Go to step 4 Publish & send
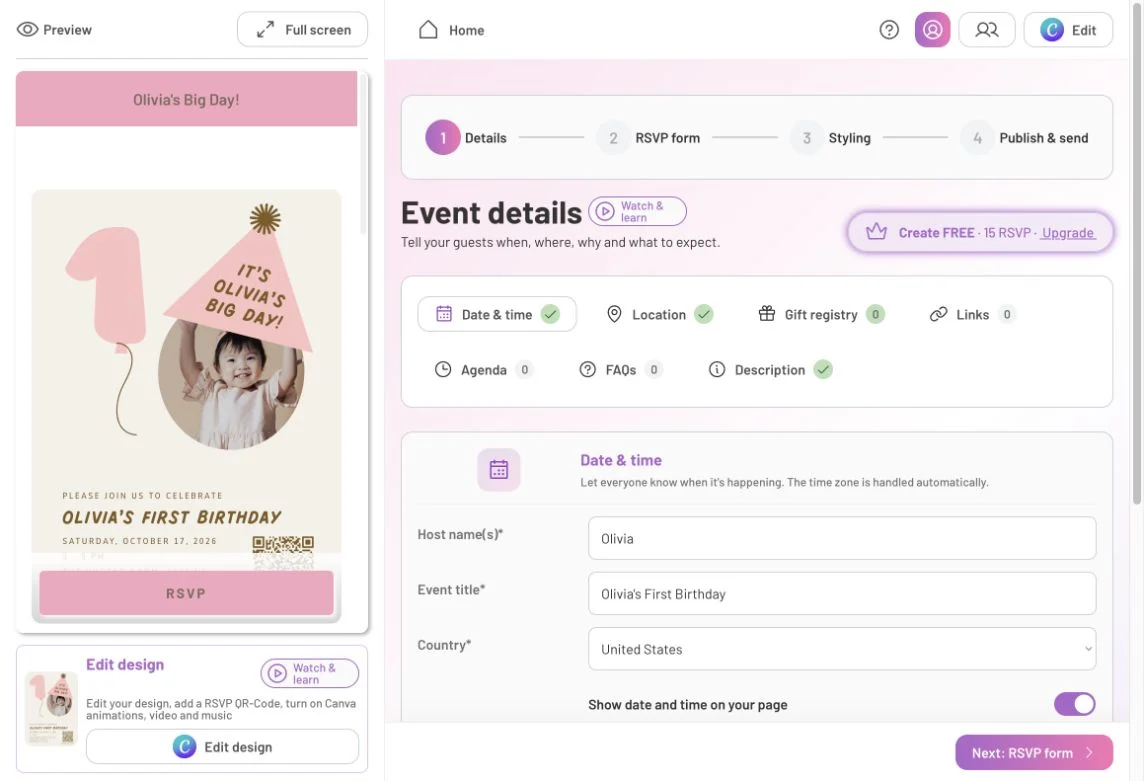The width and height of the screenshot is (1144, 781). click(1024, 137)
